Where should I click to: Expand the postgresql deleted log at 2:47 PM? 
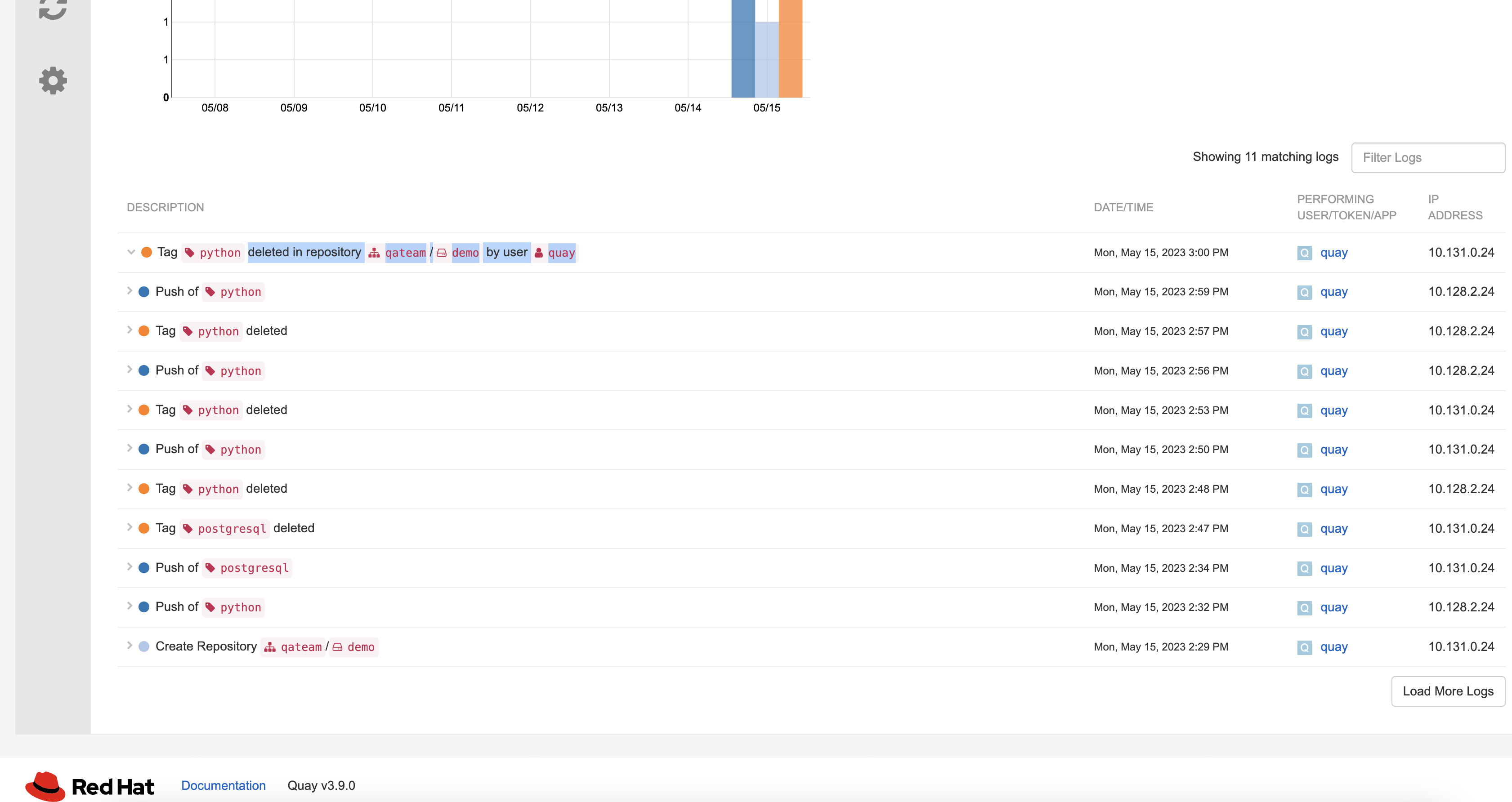[x=130, y=527]
